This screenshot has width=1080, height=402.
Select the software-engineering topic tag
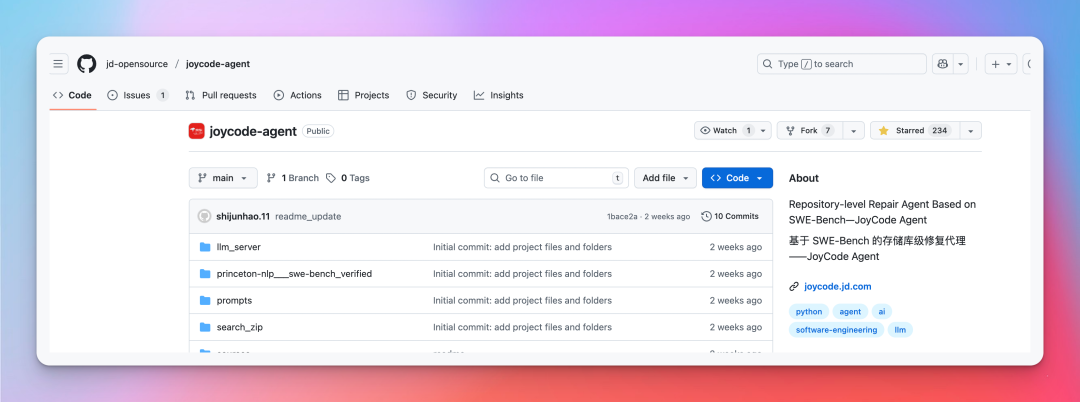point(836,330)
